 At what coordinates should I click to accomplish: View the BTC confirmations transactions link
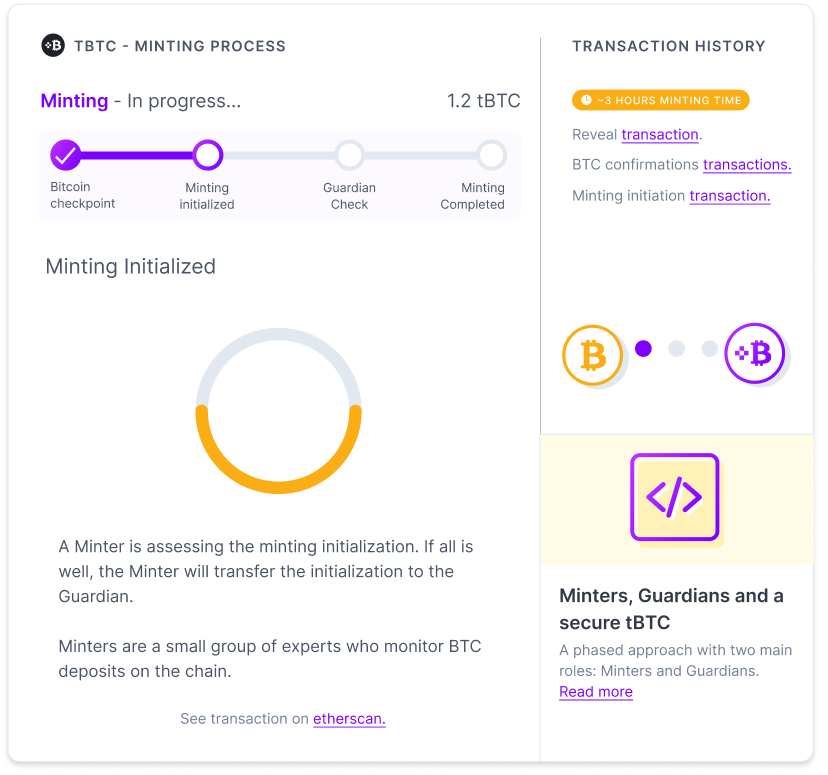pyautogui.click(x=750, y=164)
